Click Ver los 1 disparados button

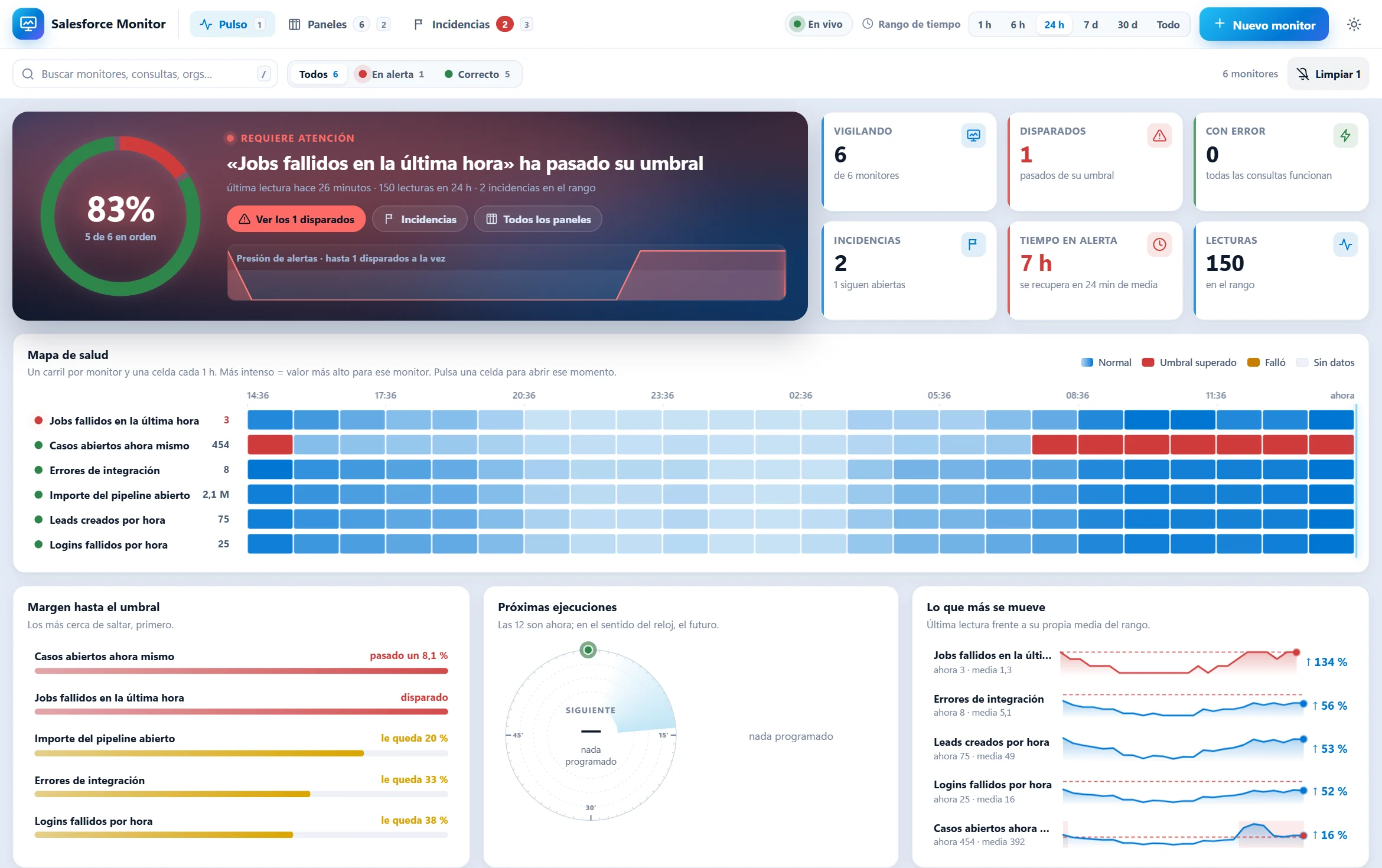point(296,219)
